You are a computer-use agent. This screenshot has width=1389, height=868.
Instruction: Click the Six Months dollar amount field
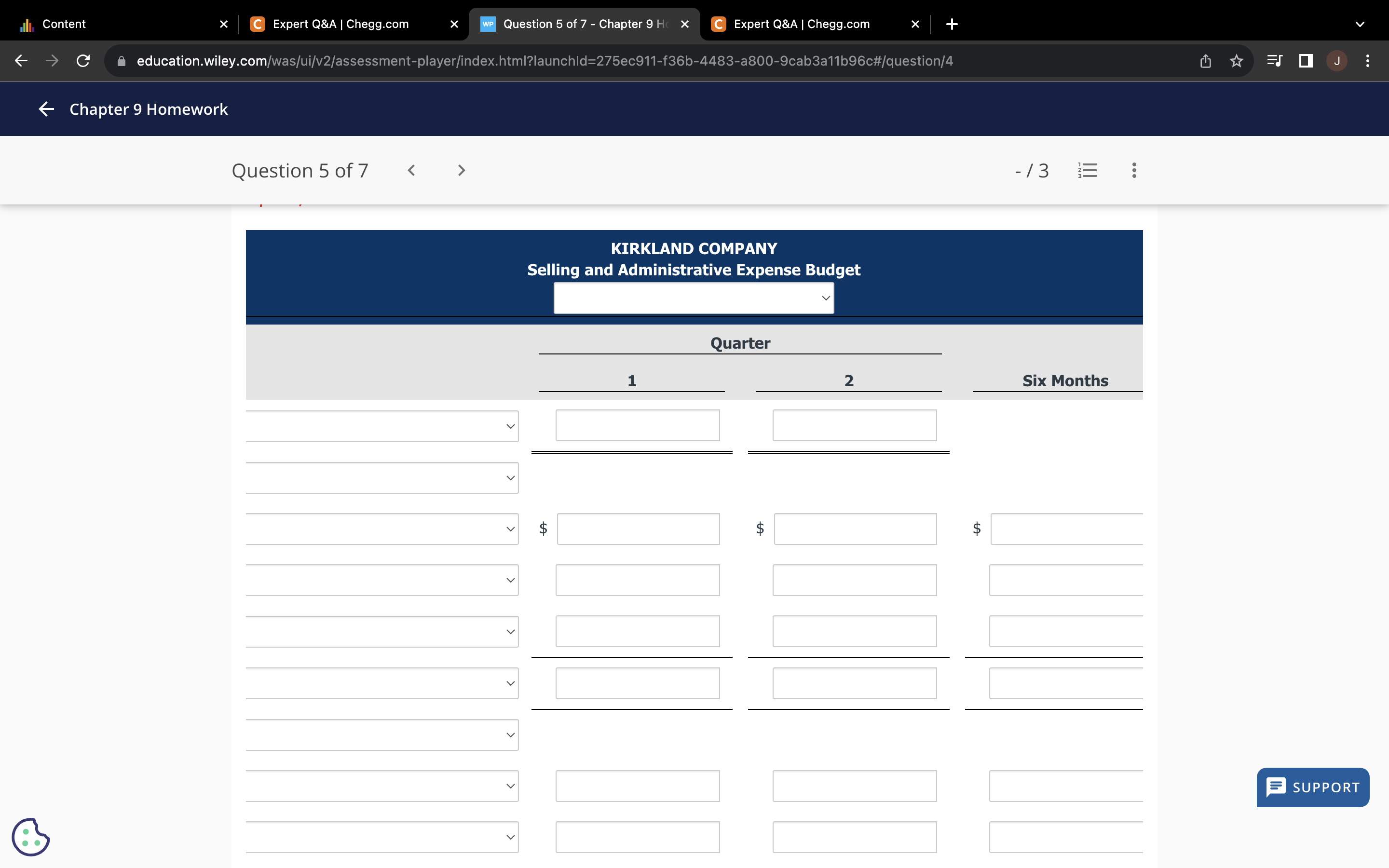(1066, 529)
